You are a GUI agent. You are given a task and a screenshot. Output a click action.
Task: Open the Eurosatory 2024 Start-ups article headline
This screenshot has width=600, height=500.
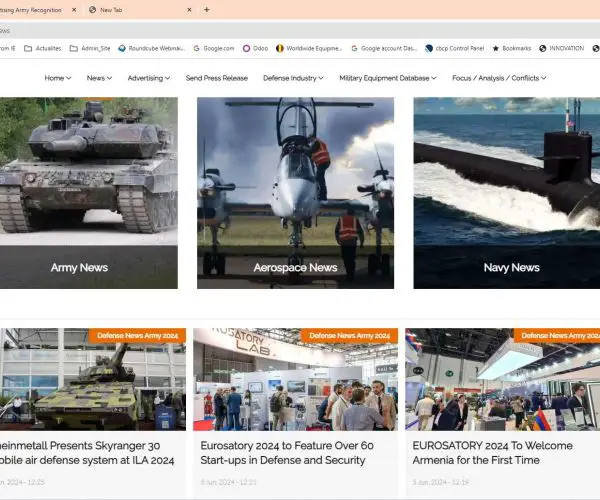tap(286, 453)
